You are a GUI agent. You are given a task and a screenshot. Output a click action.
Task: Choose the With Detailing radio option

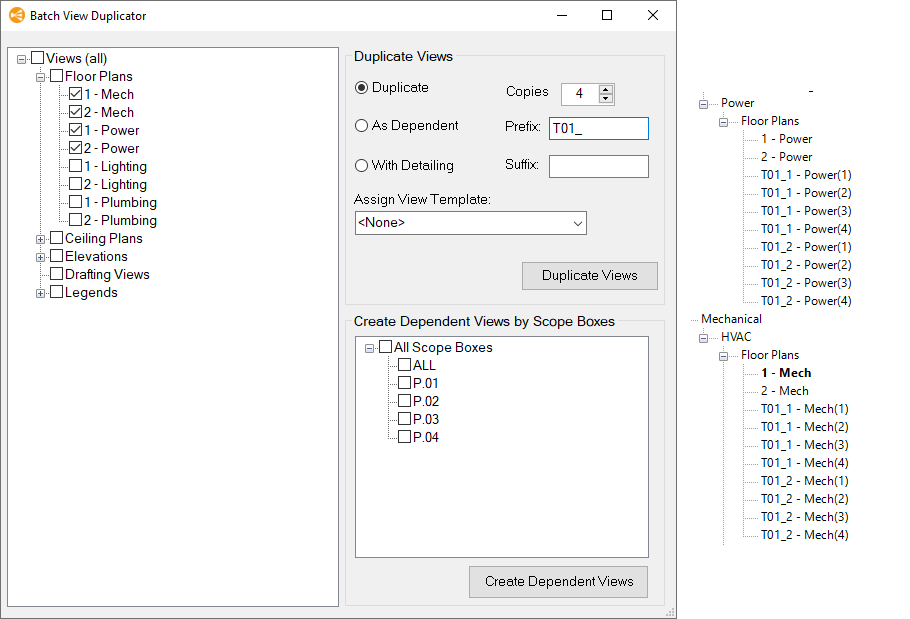click(362, 166)
